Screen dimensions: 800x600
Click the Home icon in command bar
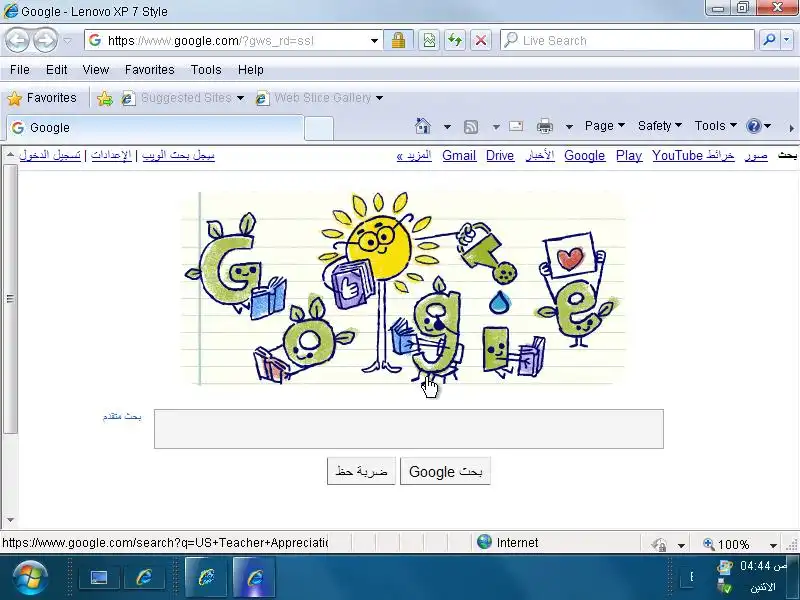click(x=422, y=126)
